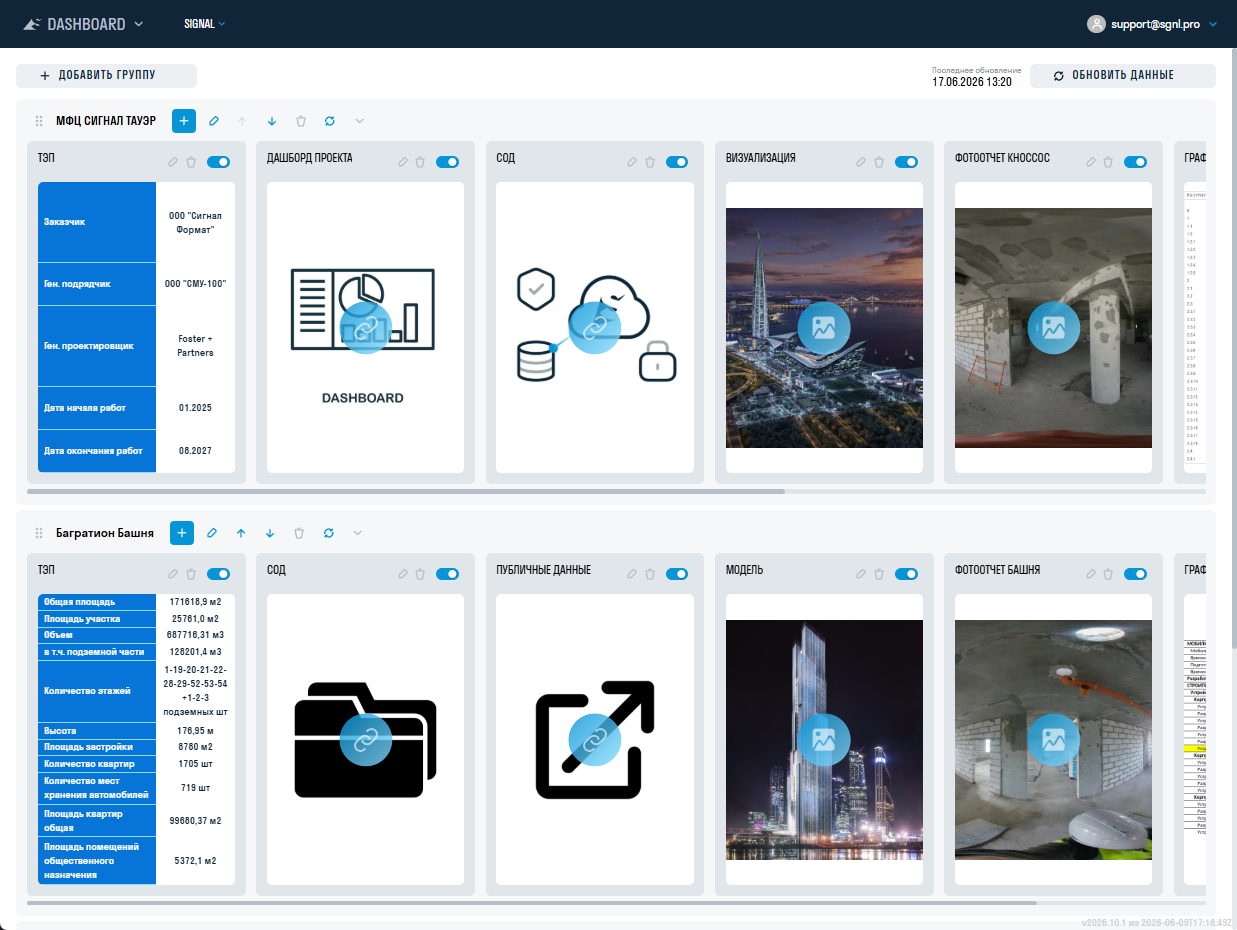
Task: Delete the Визуализация card
Action: tap(879, 162)
